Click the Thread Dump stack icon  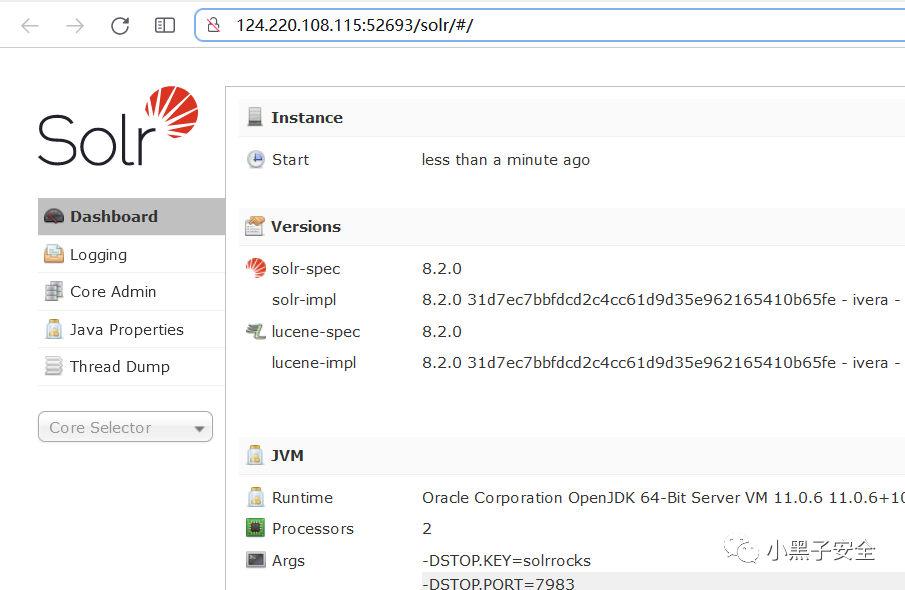[x=54, y=366]
